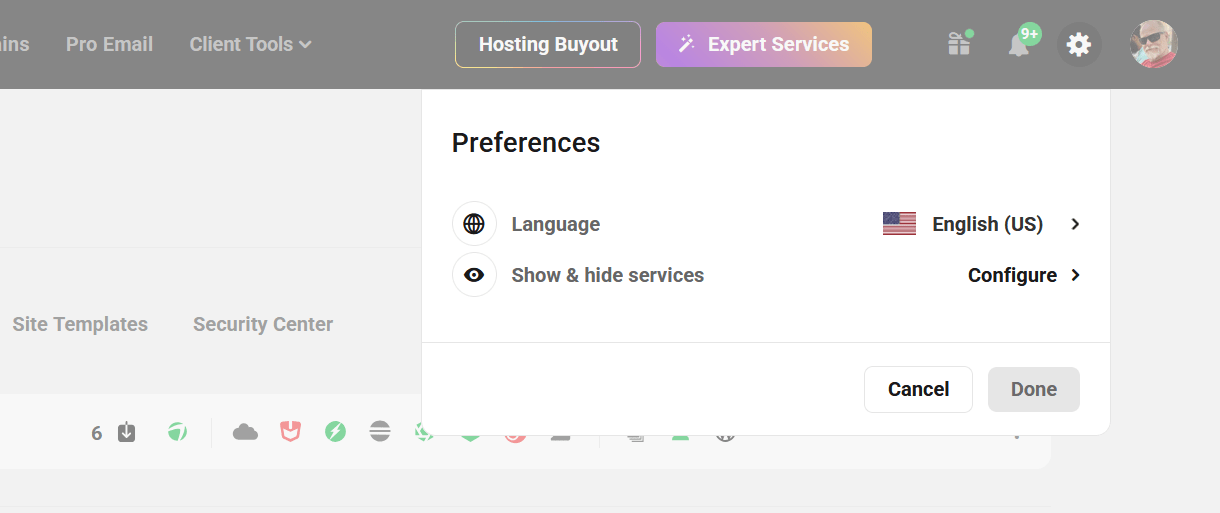The width and height of the screenshot is (1220, 513).
Task: Expand the Client Tools dropdown
Action: [250, 44]
